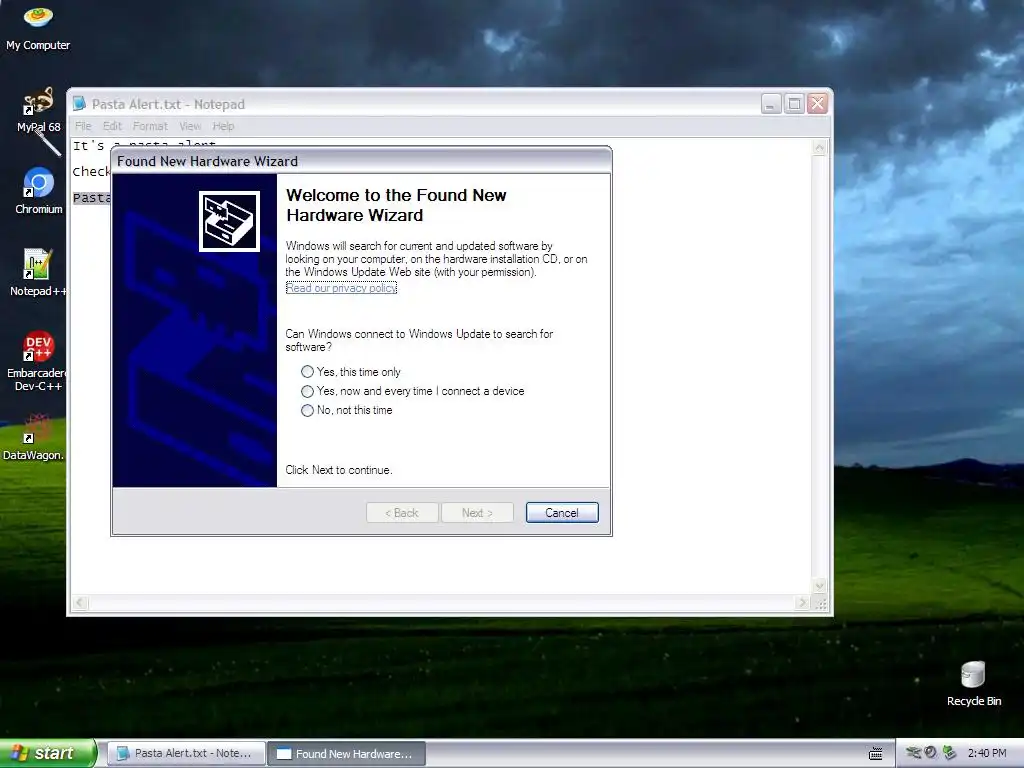Open the Notepad++ desktop shortcut
Viewport: 1024px width, 768px height.
pyautogui.click(x=38, y=272)
